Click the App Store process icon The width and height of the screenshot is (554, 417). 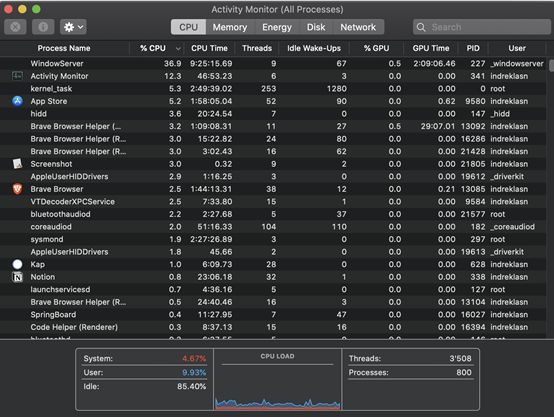[17, 101]
